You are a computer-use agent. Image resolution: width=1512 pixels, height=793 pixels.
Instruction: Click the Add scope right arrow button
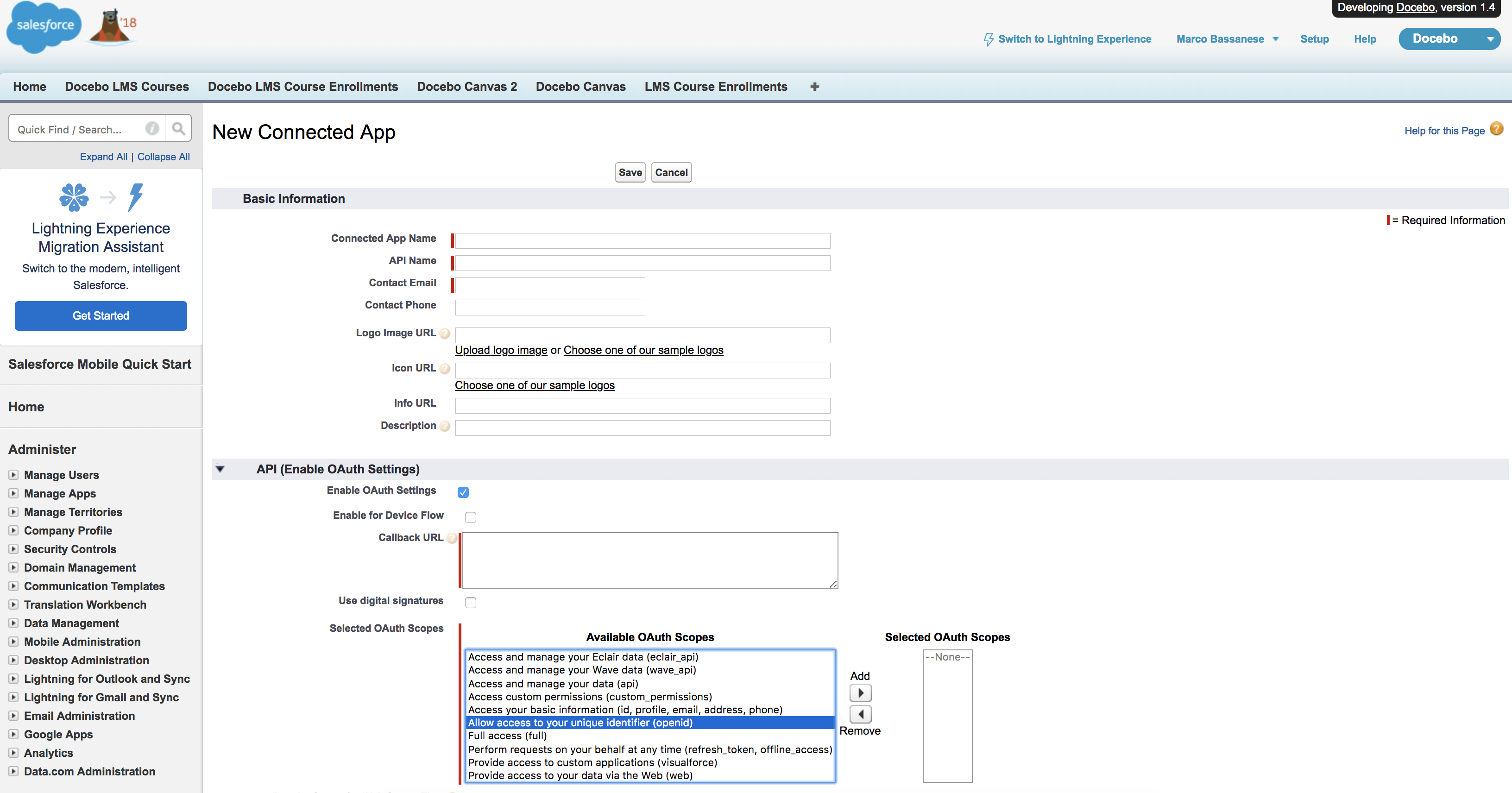(x=861, y=693)
